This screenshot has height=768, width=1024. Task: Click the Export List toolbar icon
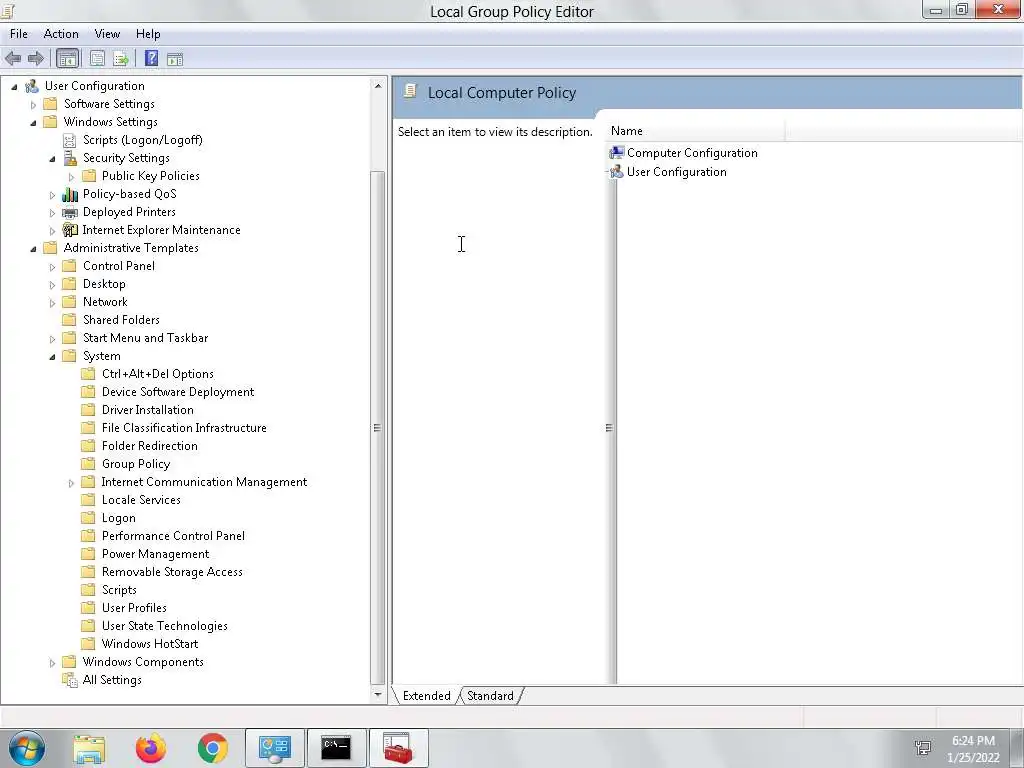tap(120, 59)
